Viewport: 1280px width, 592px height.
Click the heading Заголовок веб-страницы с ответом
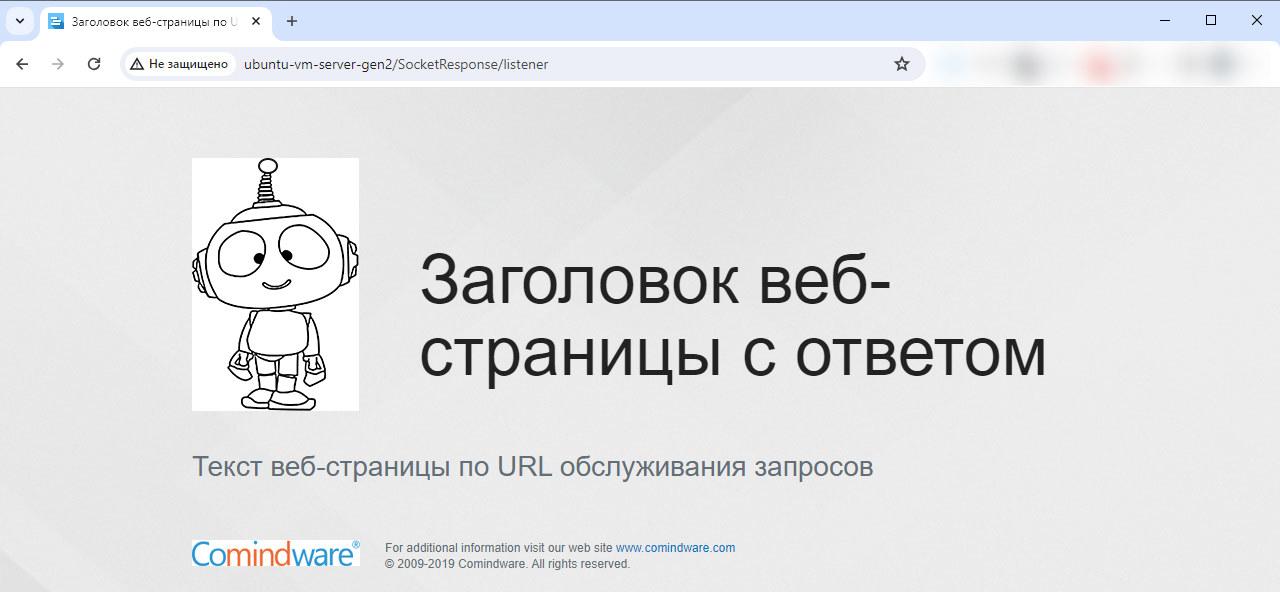click(x=733, y=317)
